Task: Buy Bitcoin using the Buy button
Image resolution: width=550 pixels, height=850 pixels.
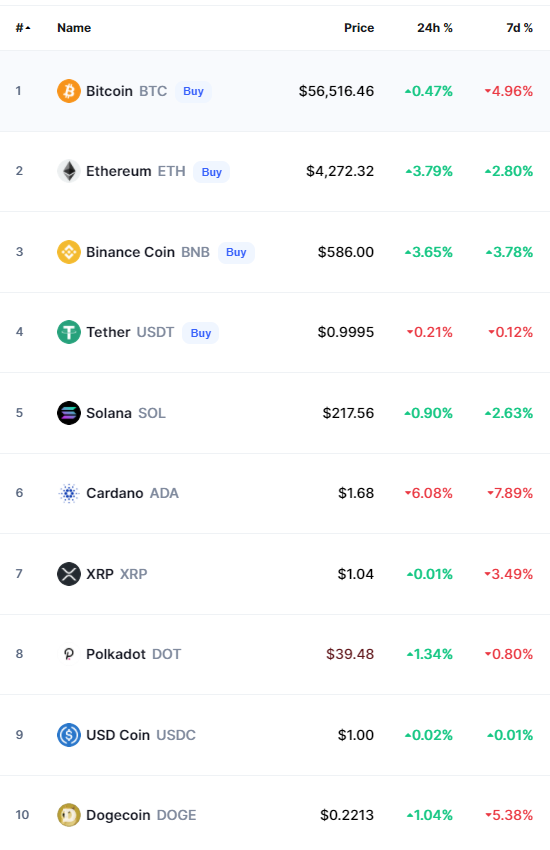Action: coord(193,91)
